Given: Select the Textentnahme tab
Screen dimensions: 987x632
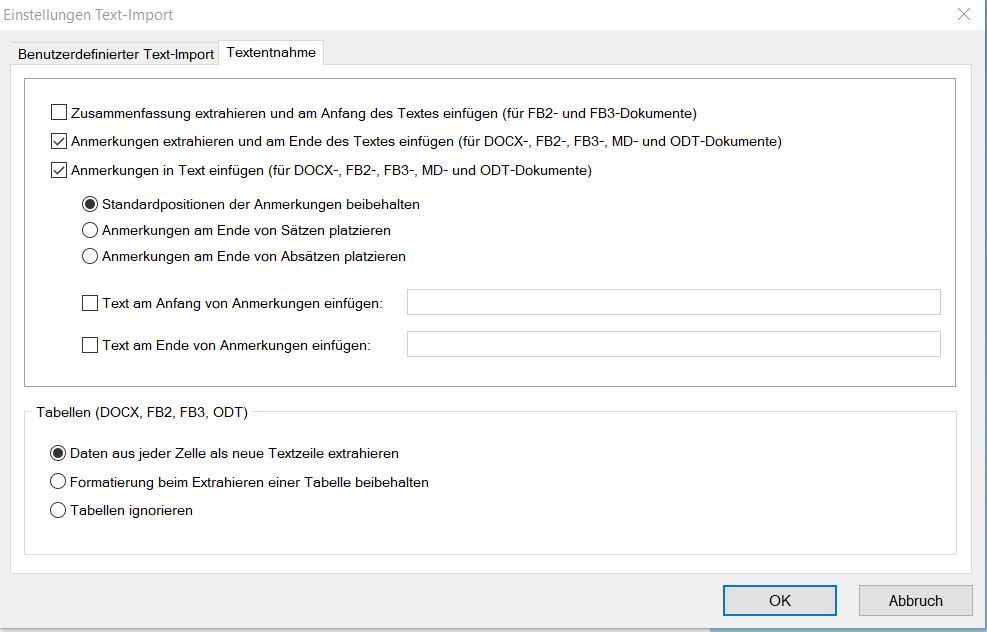Looking at the screenshot, I should tap(271, 53).
